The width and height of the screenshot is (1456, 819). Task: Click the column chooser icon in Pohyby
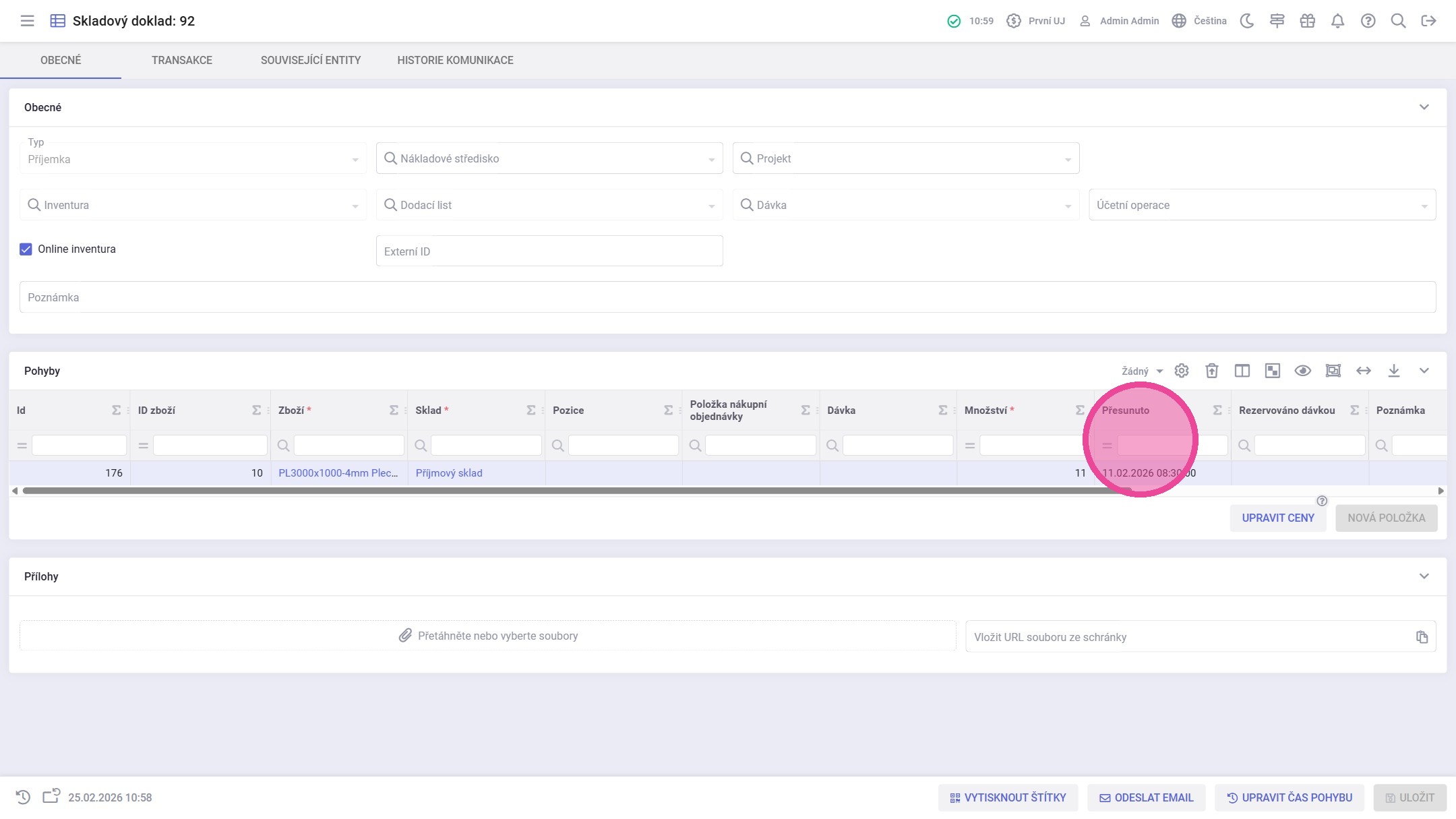coord(1242,371)
